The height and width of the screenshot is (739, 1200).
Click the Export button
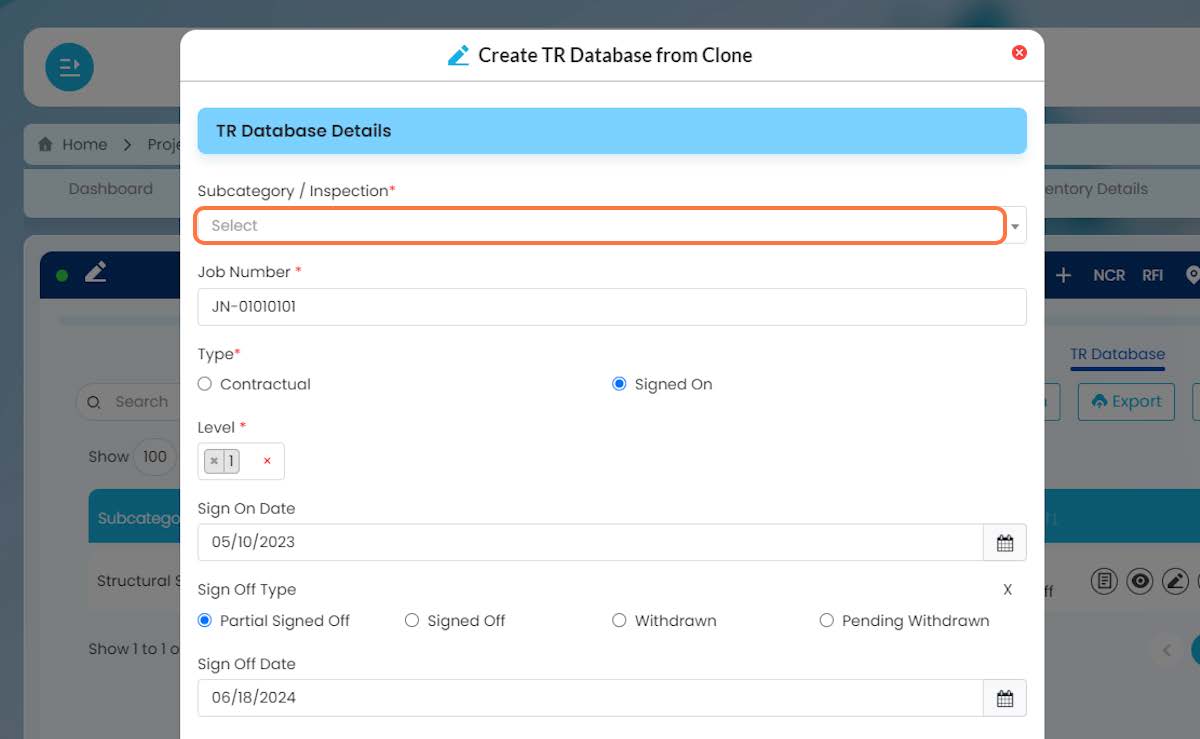pos(1126,401)
